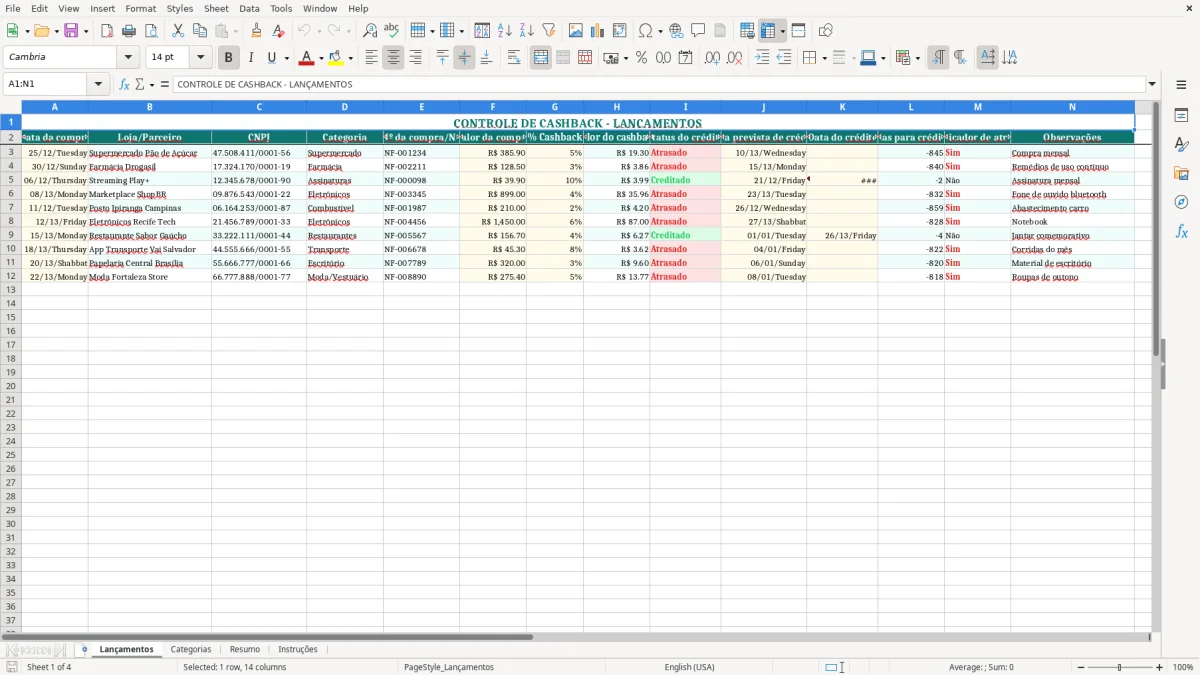Image resolution: width=1200 pixels, height=675 pixels.
Task: Click the Print icon
Action: pos(129,31)
